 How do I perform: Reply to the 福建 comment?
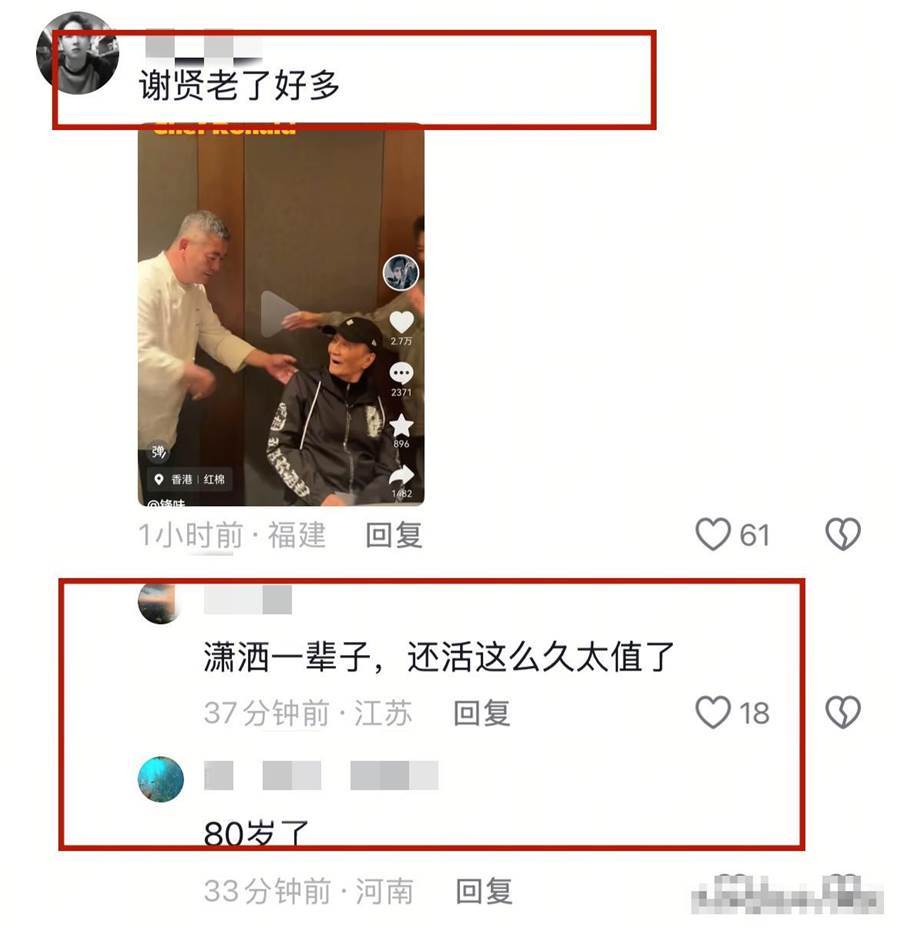pos(394,534)
